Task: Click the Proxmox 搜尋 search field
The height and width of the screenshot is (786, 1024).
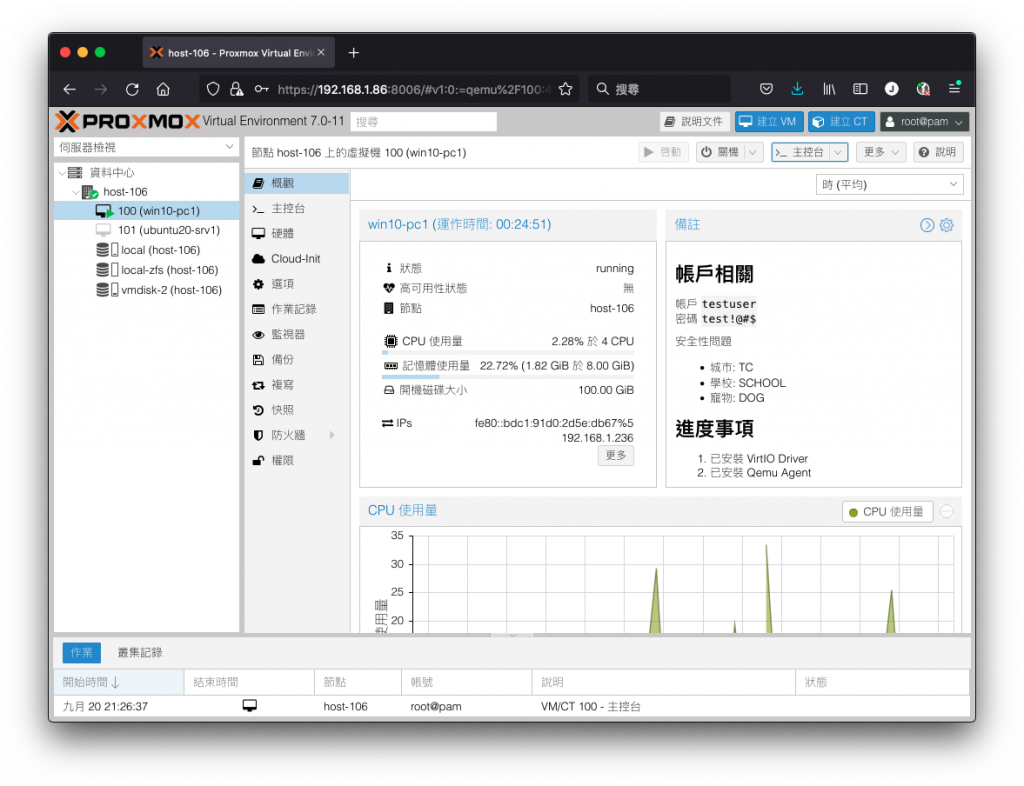Action: click(x=423, y=122)
